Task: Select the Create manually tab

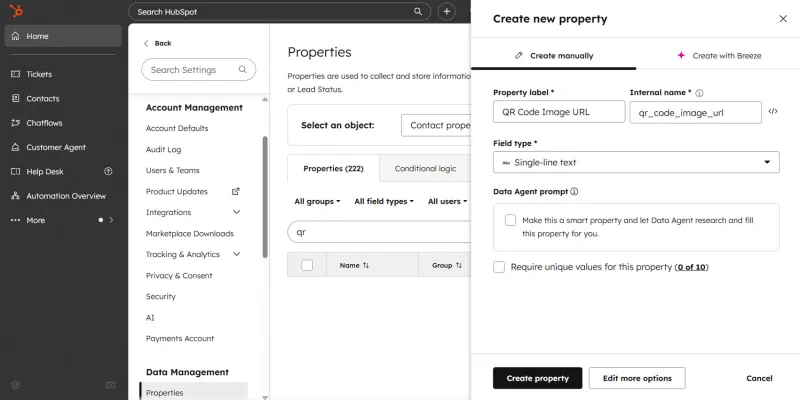Action: click(x=554, y=56)
